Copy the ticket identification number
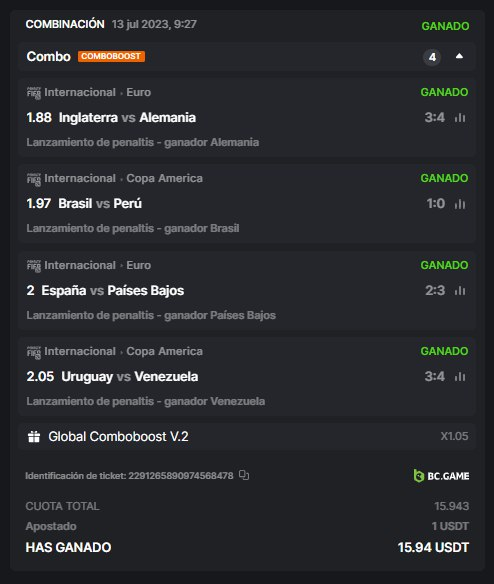 click(x=244, y=475)
